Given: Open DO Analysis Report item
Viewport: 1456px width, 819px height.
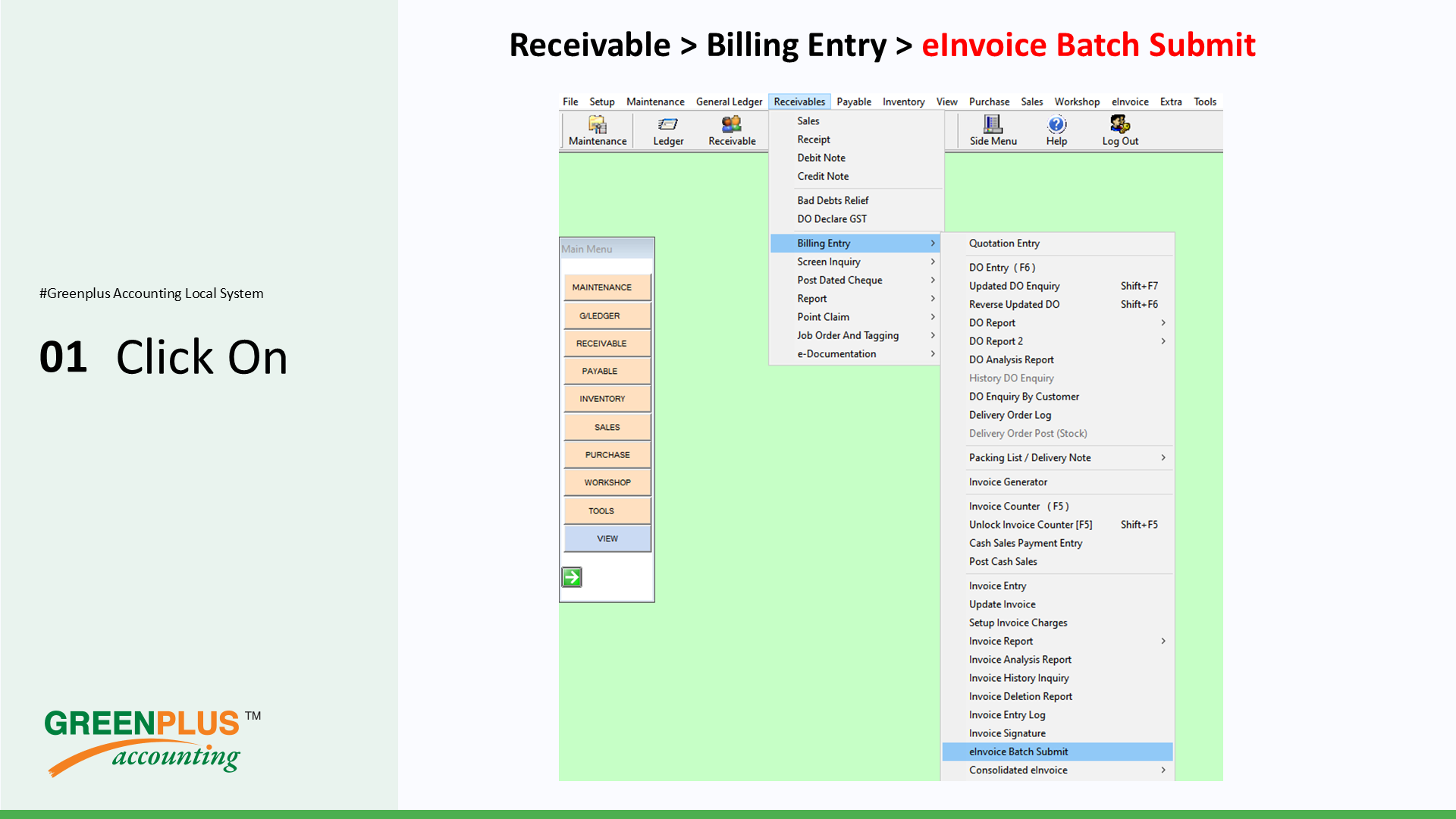Looking at the screenshot, I should coord(1057,359).
